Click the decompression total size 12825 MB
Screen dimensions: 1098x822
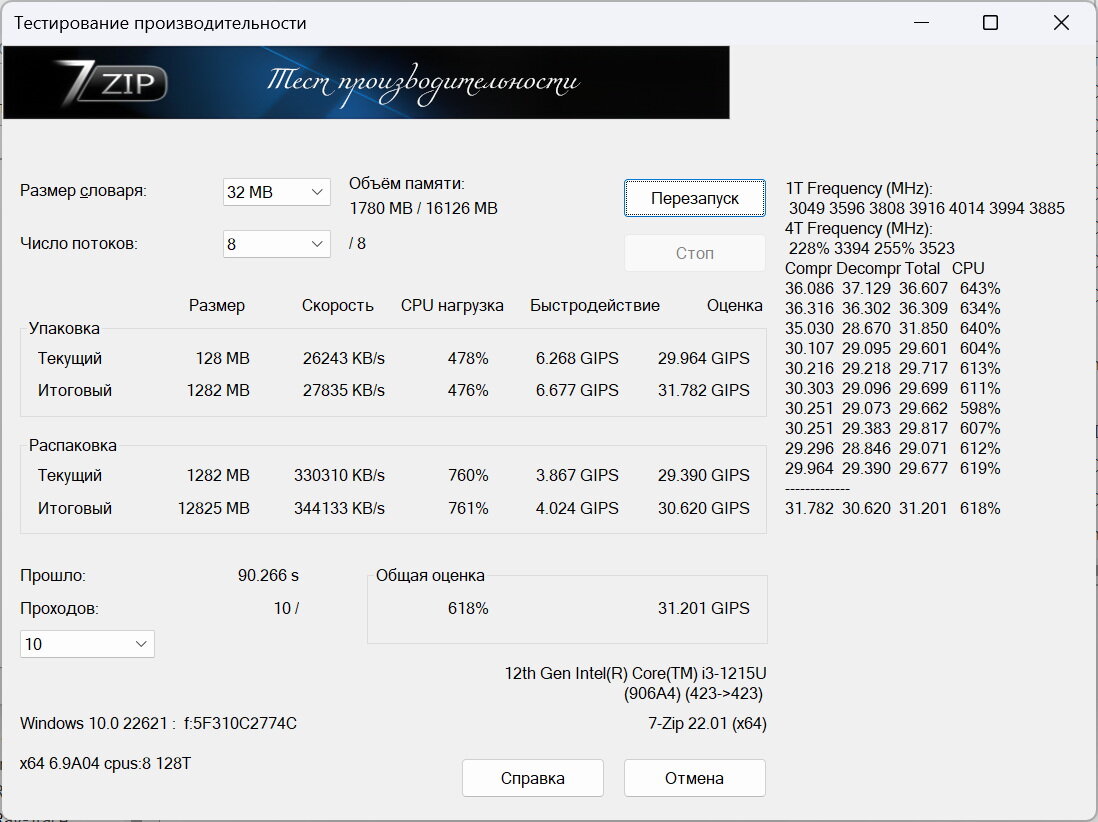click(214, 508)
